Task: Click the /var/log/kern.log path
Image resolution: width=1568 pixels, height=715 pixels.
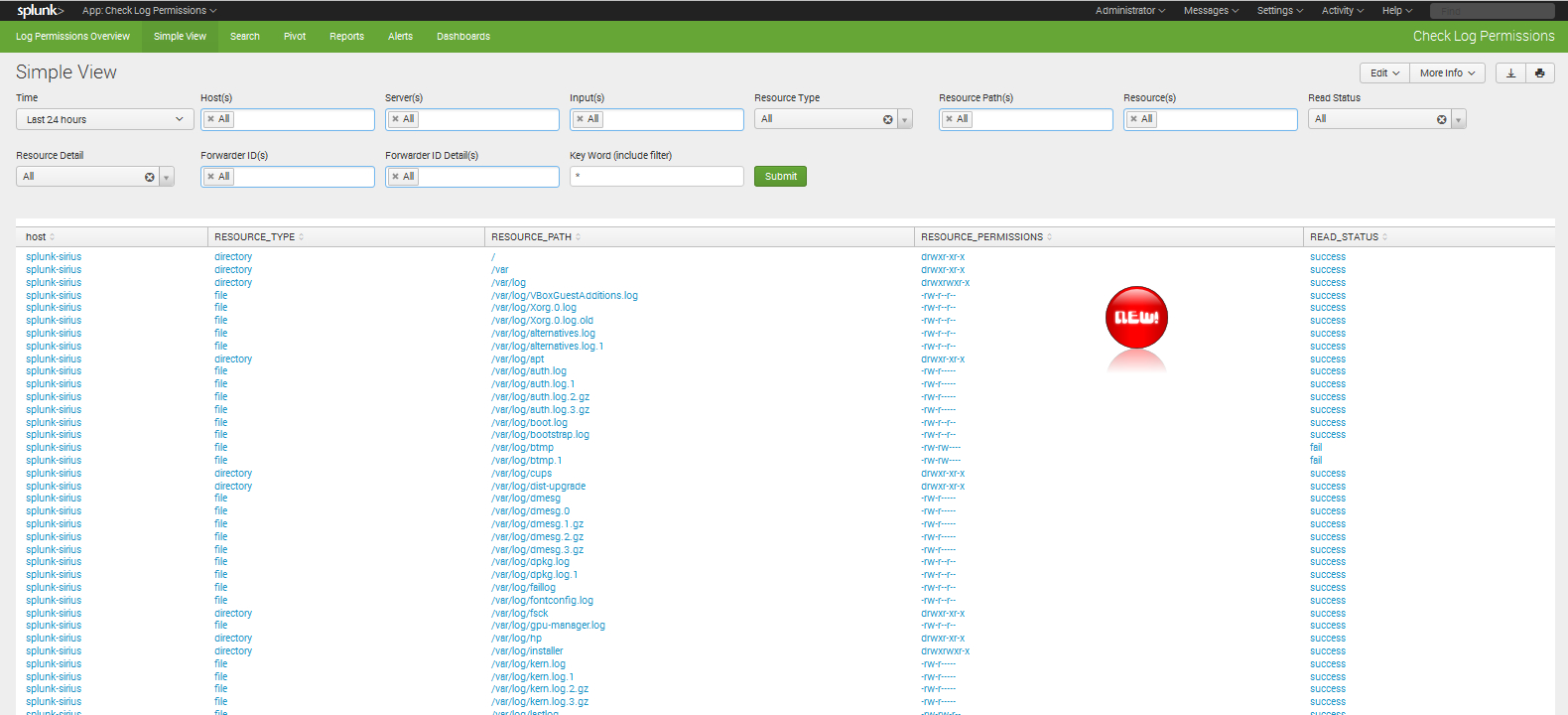Action: pos(528,664)
